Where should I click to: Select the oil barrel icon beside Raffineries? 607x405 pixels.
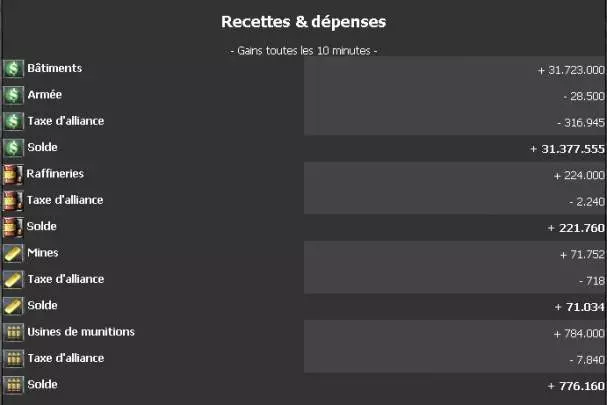point(13,174)
